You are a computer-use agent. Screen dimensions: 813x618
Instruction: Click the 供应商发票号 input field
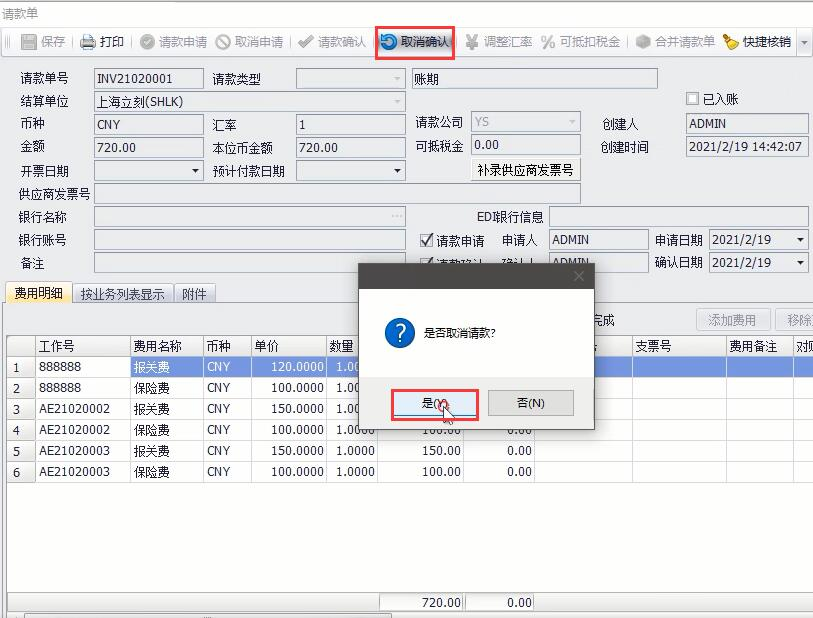click(x=337, y=194)
